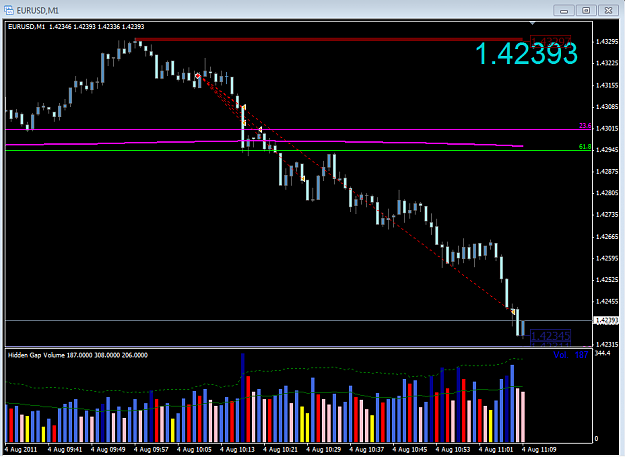Click the 4 Aug 2011 date label
Screen dimensions: 625x457
point(22,449)
